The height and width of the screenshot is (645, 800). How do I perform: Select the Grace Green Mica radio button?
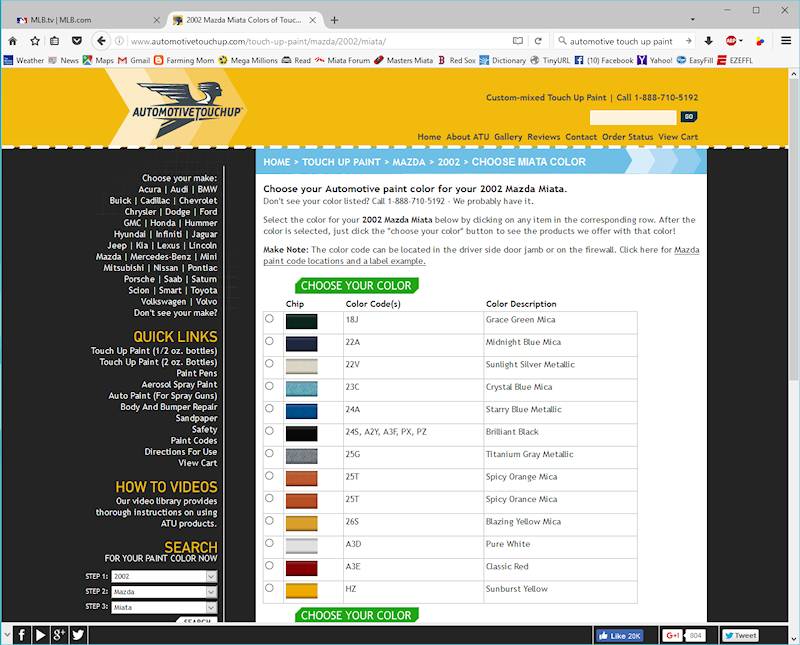[x=269, y=318]
